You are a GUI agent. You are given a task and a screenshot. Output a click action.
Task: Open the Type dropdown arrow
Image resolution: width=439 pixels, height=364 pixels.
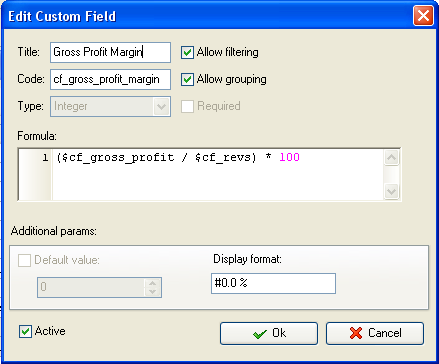click(x=162, y=107)
